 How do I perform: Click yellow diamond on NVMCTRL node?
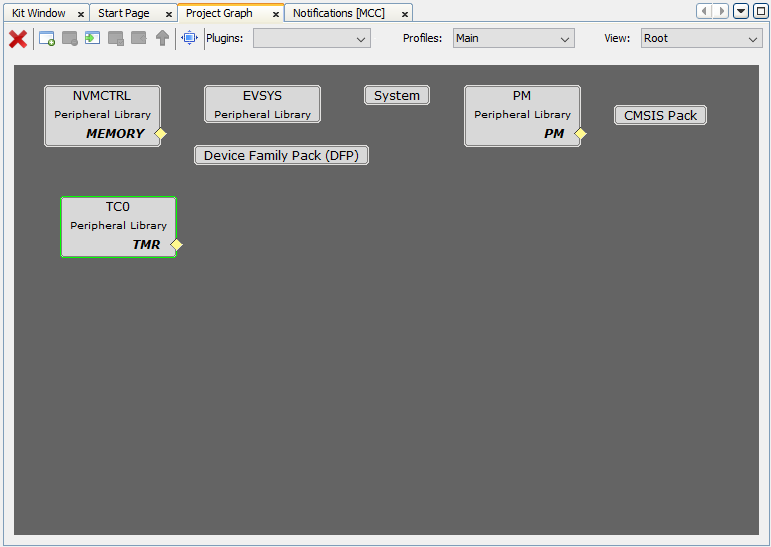(x=160, y=134)
